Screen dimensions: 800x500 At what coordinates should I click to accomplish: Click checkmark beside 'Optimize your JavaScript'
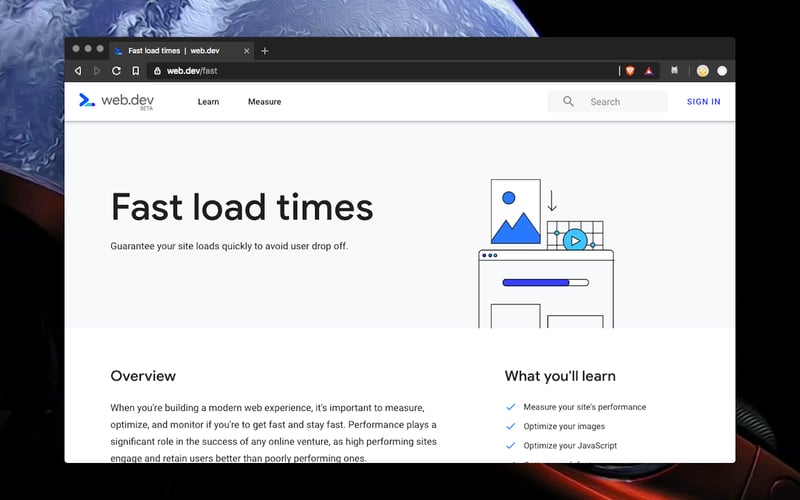[x=510, y=445]
